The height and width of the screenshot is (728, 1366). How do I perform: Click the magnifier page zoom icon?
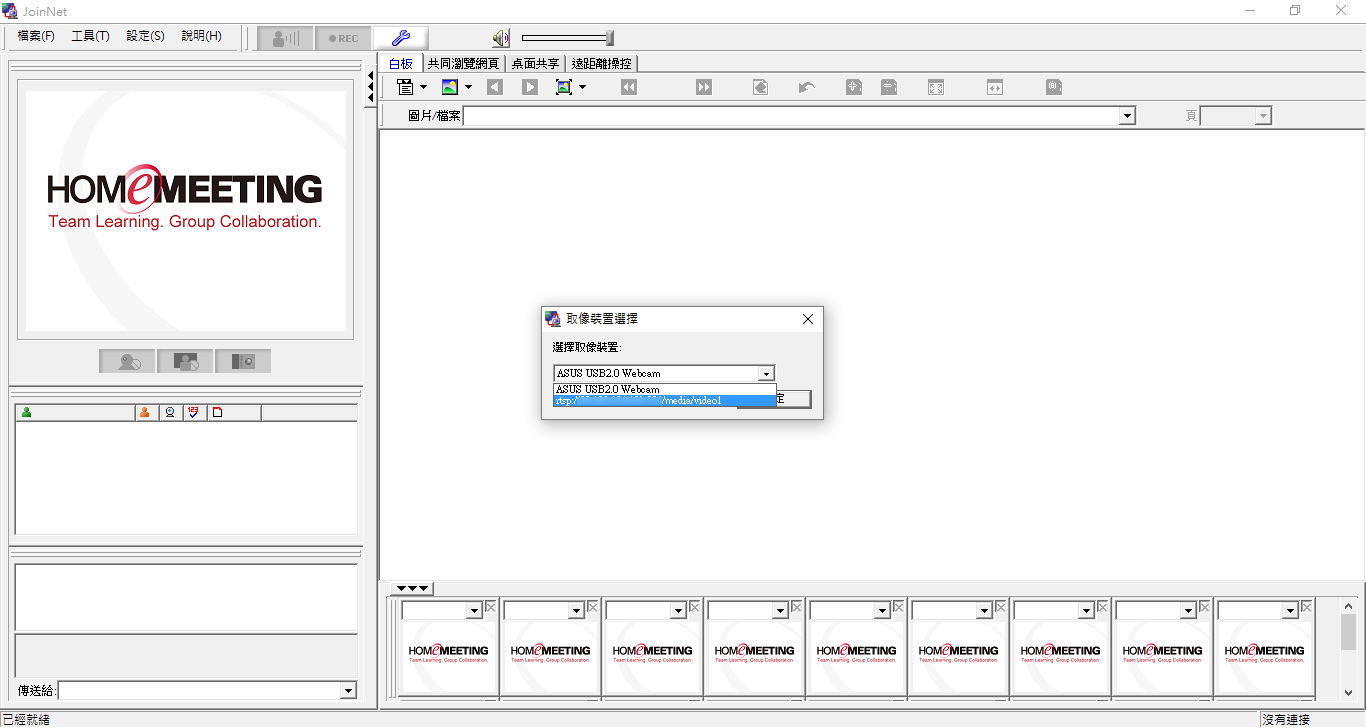tap(1054, 87)
